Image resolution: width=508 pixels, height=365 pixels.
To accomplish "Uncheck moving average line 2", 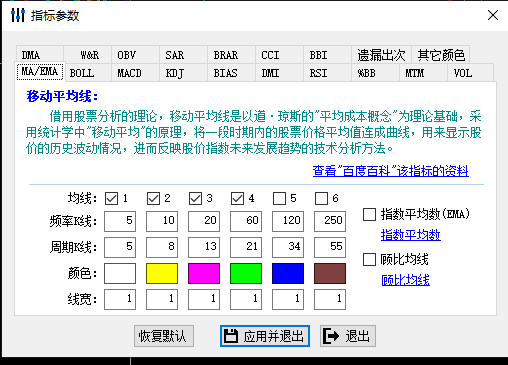I will pos(153,199).
